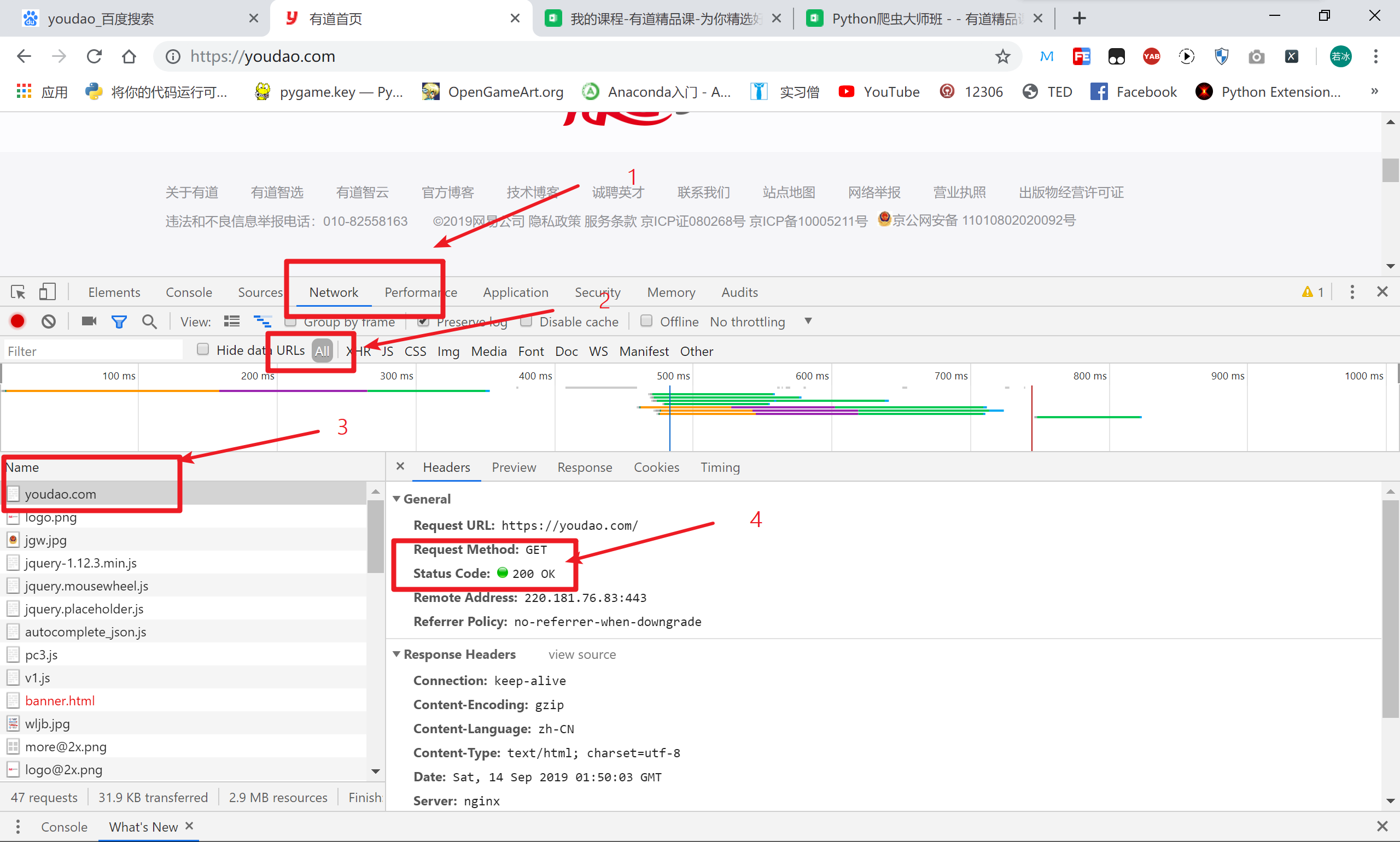The height and width of the screenshot is (842, 1400).
Task: Close the DevTools panel
Action: [1382, 291]
